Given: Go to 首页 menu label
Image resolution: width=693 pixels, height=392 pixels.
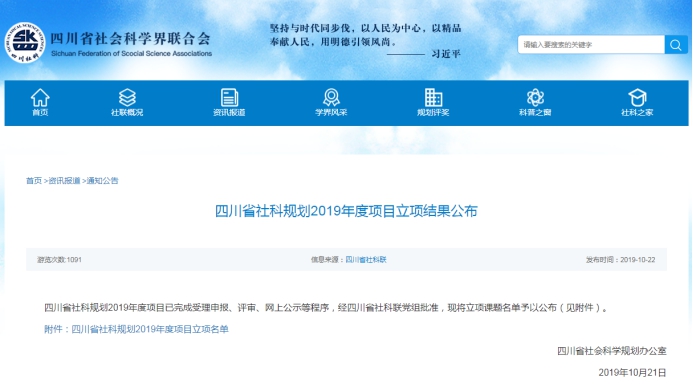Looking at the screenshot, I should pyautogui.click(x=40, y=112).
